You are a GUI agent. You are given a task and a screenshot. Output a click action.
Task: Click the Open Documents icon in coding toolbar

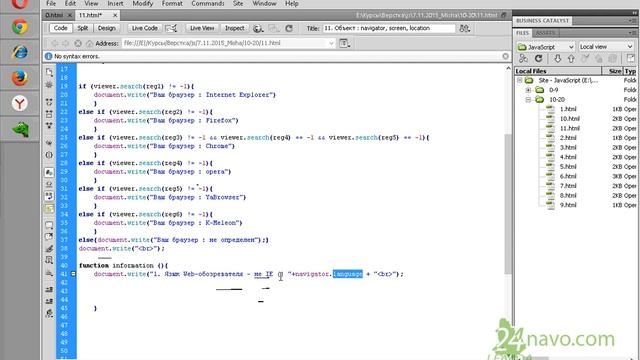49,72
